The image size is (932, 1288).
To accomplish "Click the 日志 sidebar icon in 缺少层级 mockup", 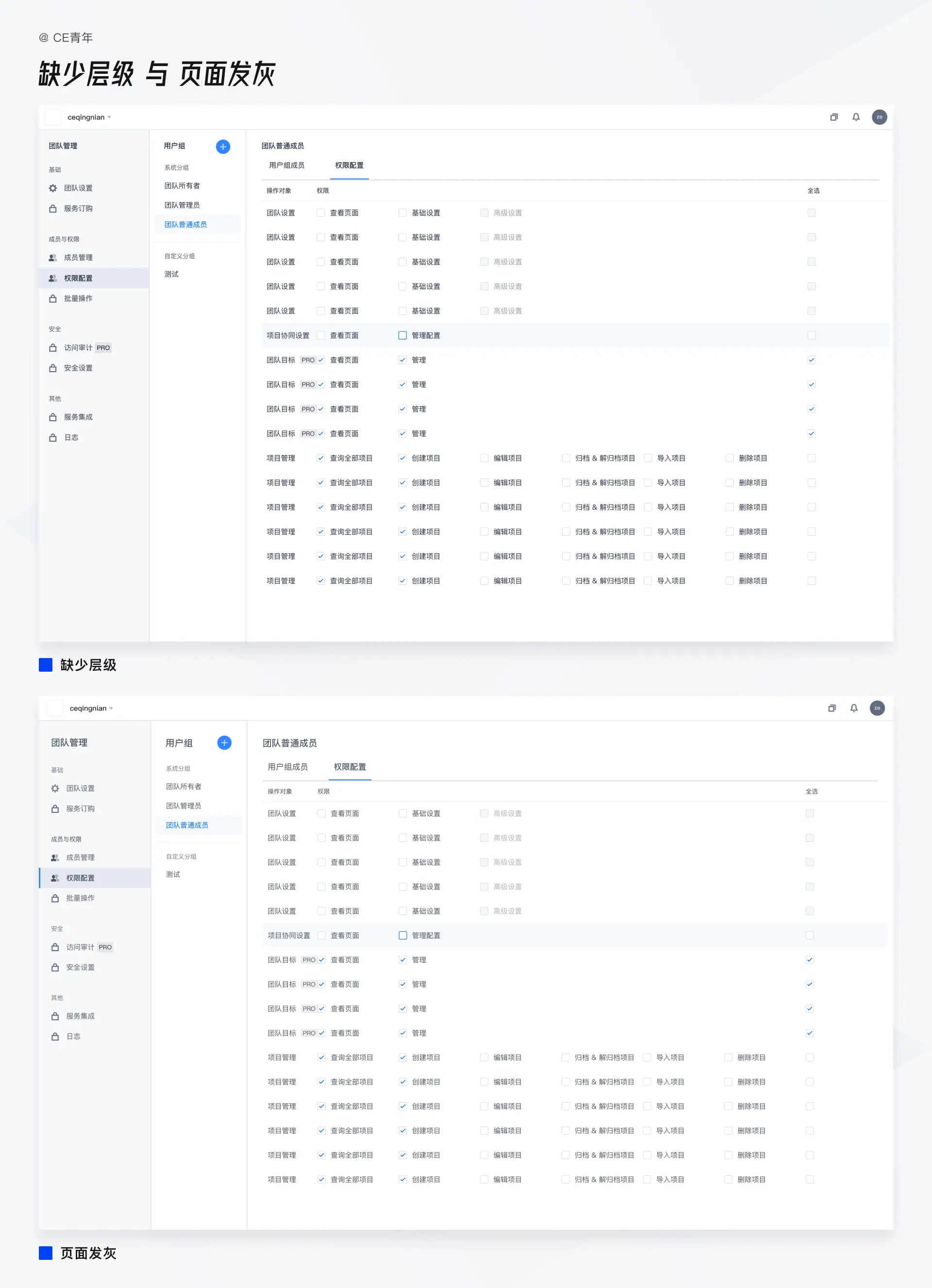I will tap(53, 438).
